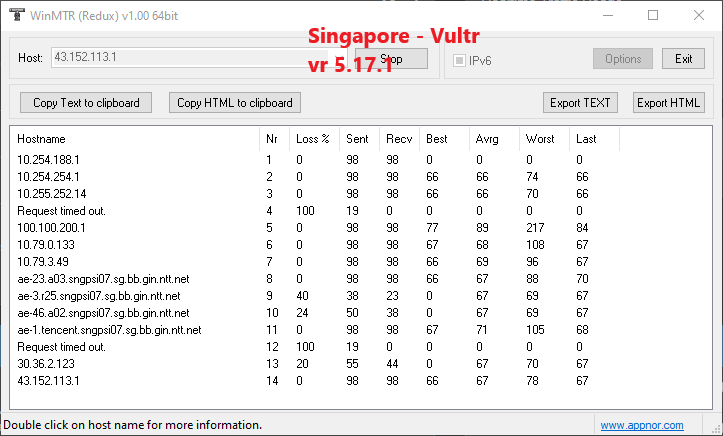The height and width of the screenshot is (436, 723).
Task: Click the Avrg column header
Action: coord(494,139)
